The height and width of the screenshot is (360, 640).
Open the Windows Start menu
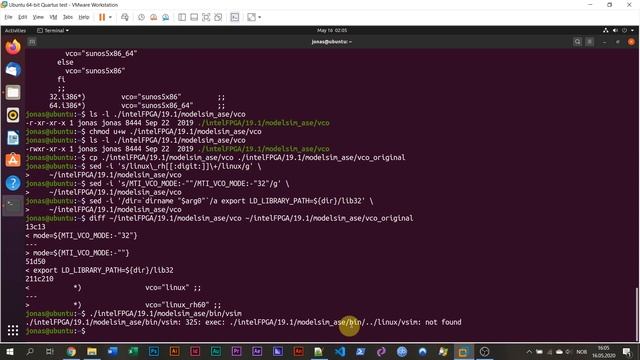[x=9, y=351]
